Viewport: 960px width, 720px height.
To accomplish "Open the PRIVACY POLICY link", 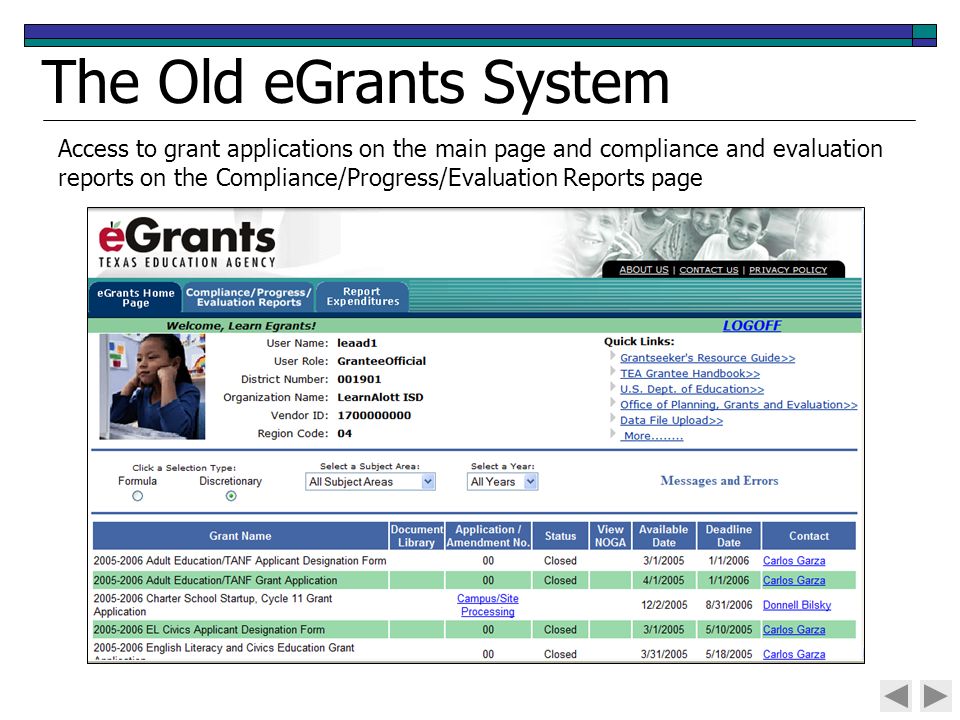I will [788, 270].
